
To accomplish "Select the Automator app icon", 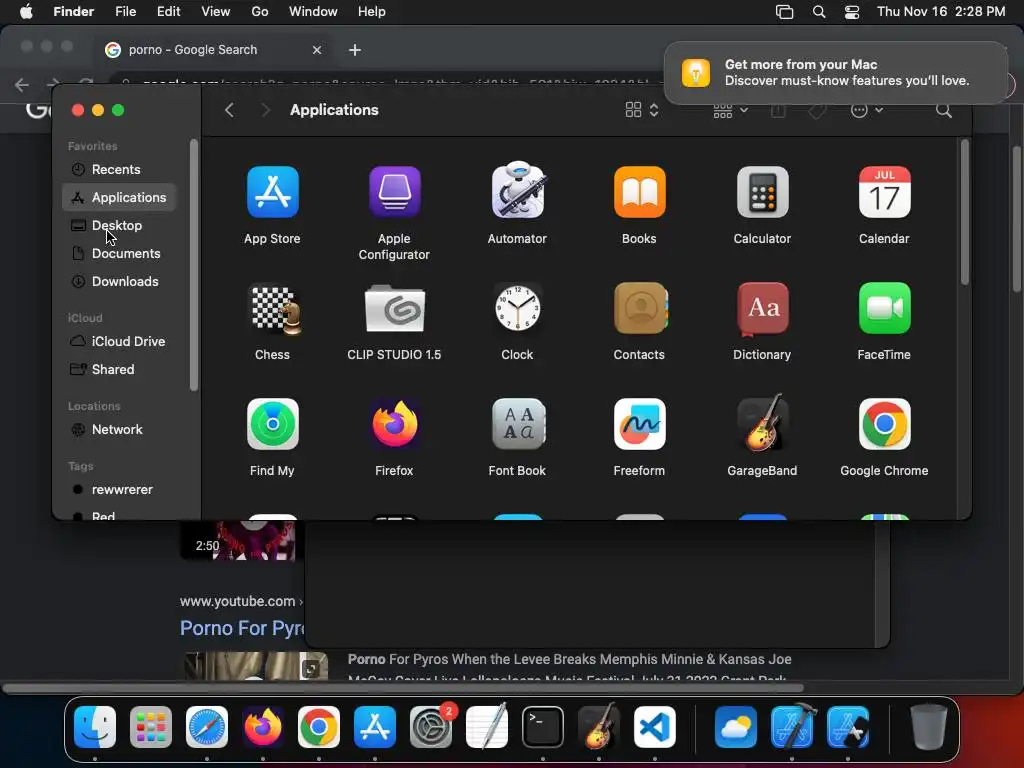I will (x=517, y=191).
